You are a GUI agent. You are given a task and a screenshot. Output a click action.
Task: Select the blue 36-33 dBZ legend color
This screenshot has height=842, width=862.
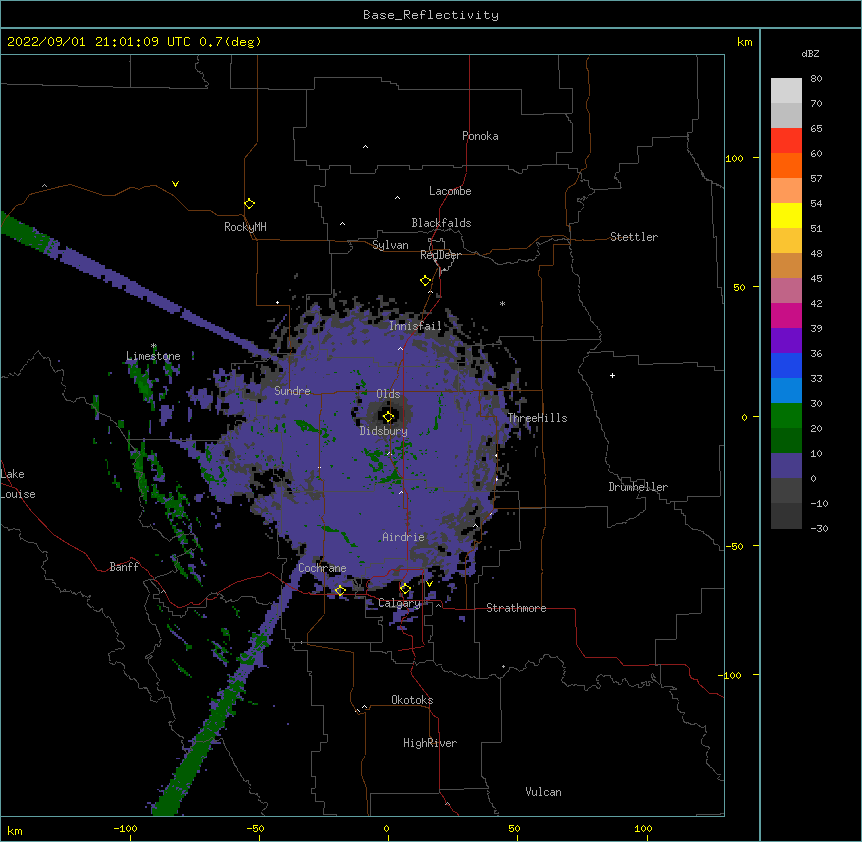pos(786,365)
